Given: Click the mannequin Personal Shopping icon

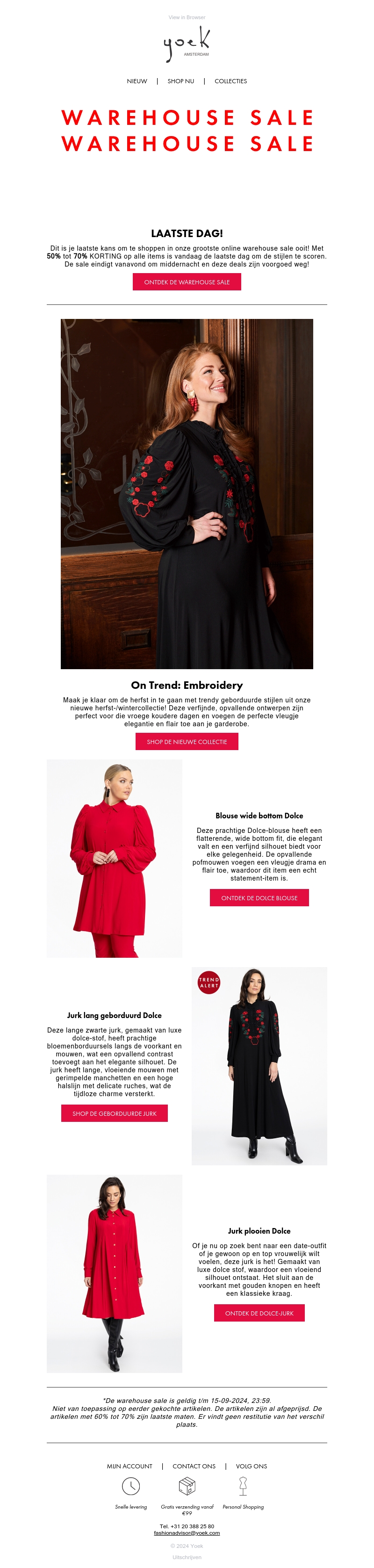Looking at the screenshot, I should point(243,1486).
